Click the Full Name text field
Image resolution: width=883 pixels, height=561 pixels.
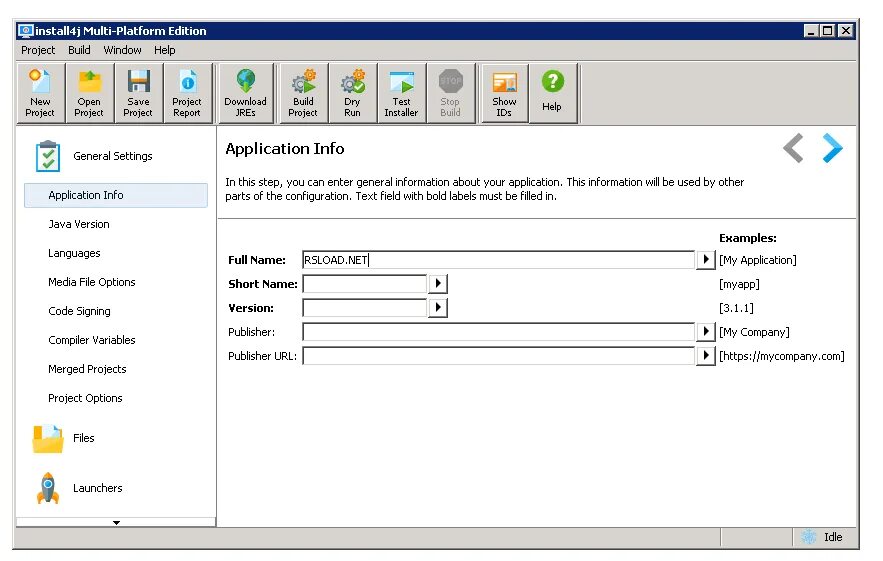point(498,260)
